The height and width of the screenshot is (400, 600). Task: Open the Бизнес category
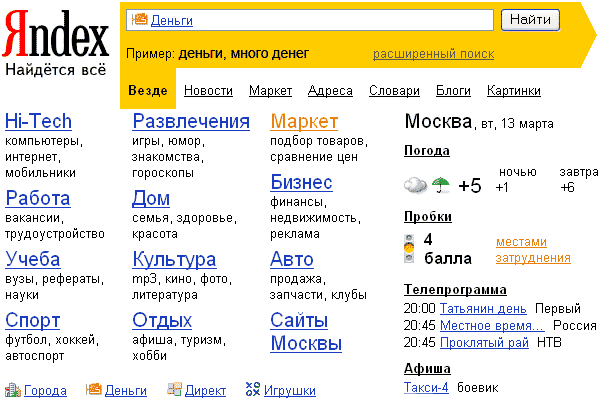click(302, 182)
